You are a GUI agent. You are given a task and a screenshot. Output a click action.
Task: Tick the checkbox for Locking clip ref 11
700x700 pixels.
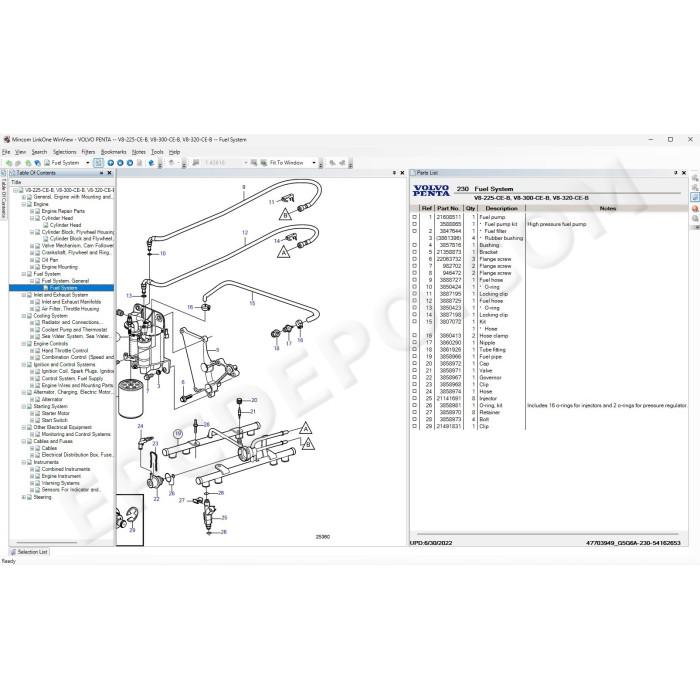point(414,294)
